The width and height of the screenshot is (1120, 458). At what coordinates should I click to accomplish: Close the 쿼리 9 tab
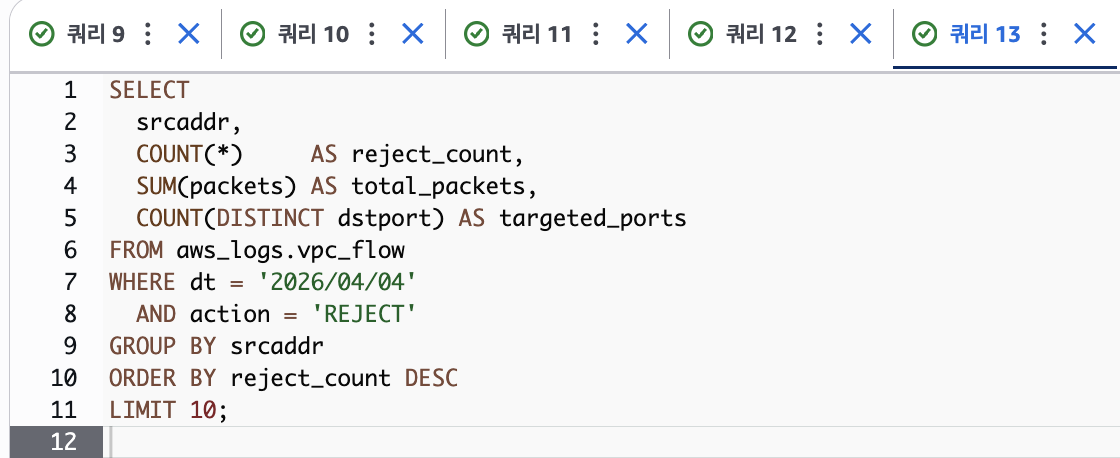click(x=189, y=34)
